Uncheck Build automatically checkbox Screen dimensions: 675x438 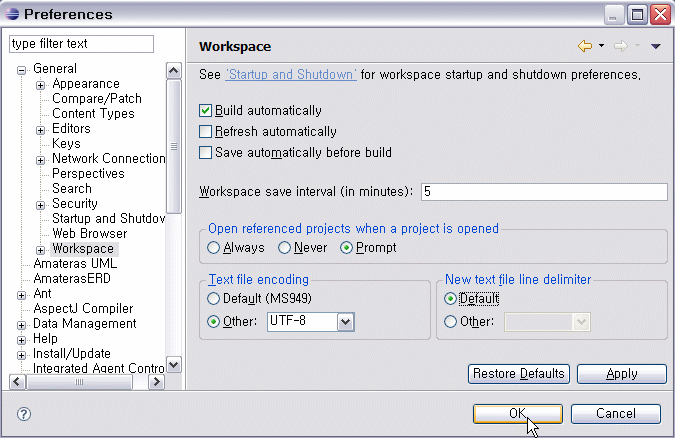pos(207,111)
